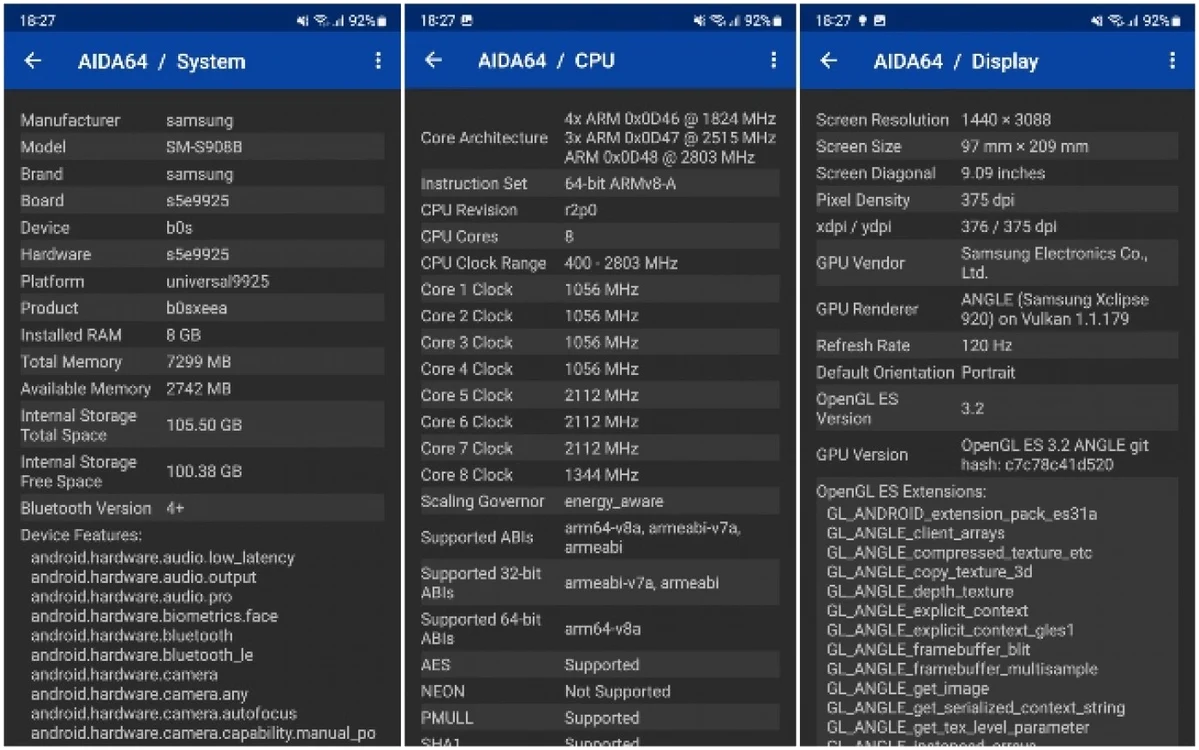Image resolution: width=1199 pixels, height=750 pixels.
Task: Select CPU Revision r2p0 row
Action: click(600, 210)
